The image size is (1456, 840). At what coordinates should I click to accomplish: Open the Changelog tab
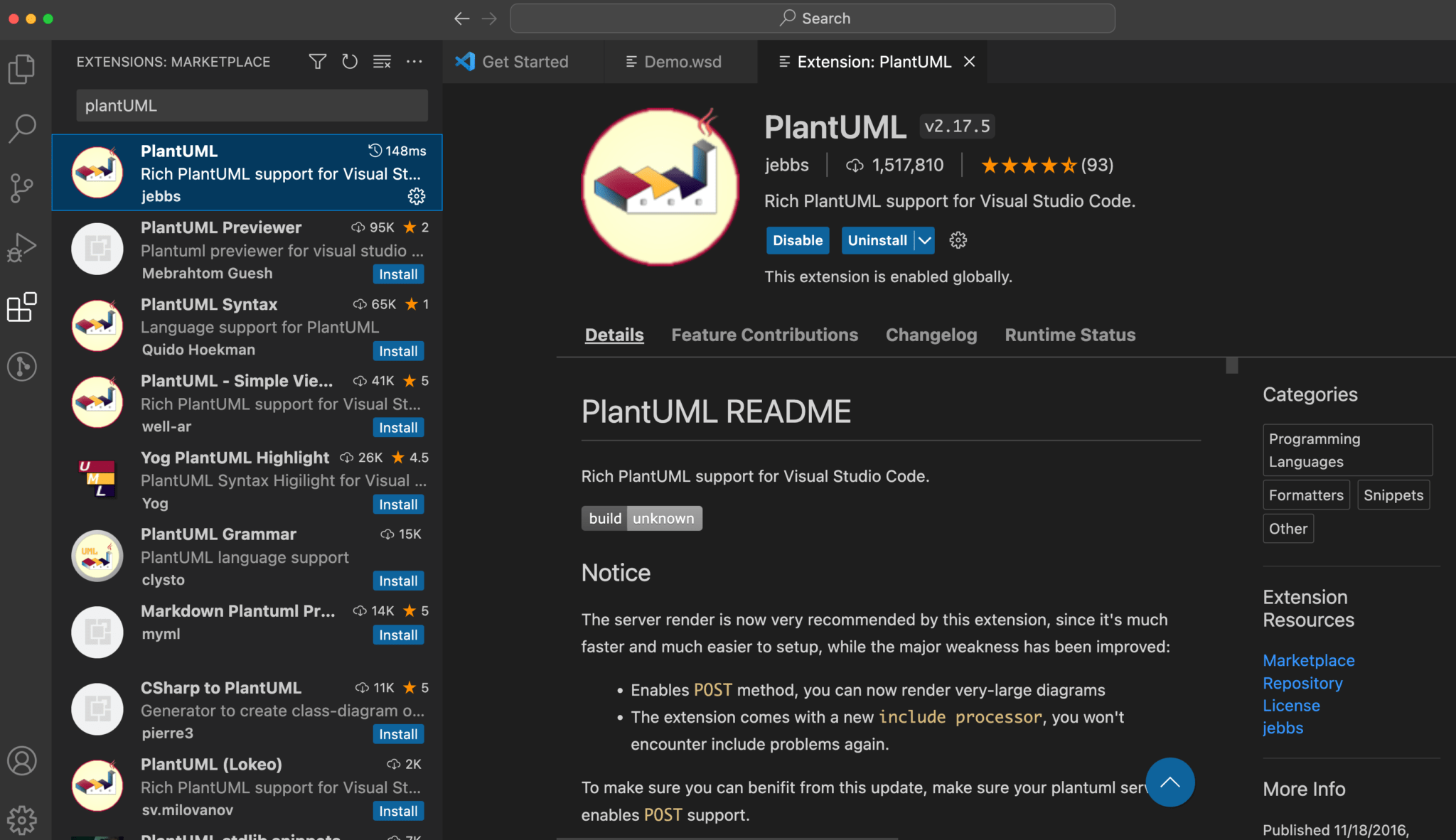(x=931, y=335)
